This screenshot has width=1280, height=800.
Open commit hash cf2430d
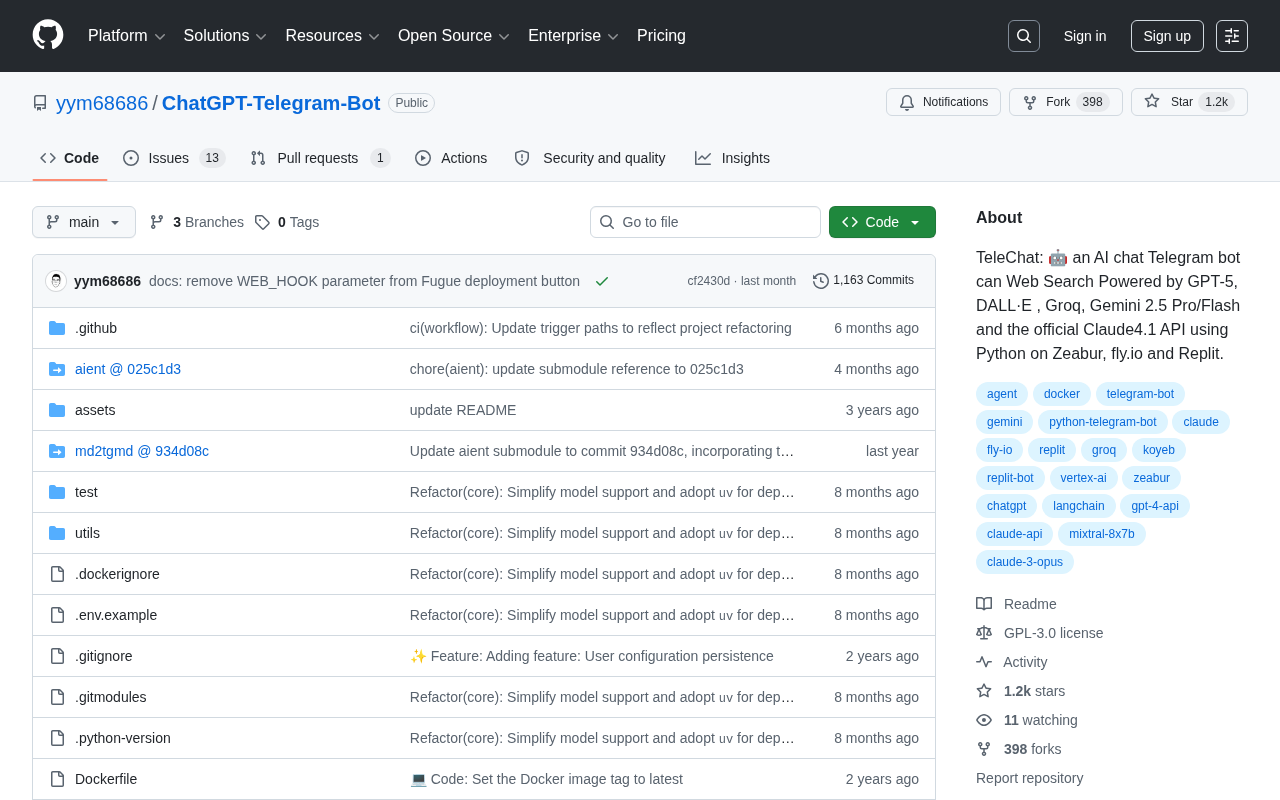coord(708,281)
